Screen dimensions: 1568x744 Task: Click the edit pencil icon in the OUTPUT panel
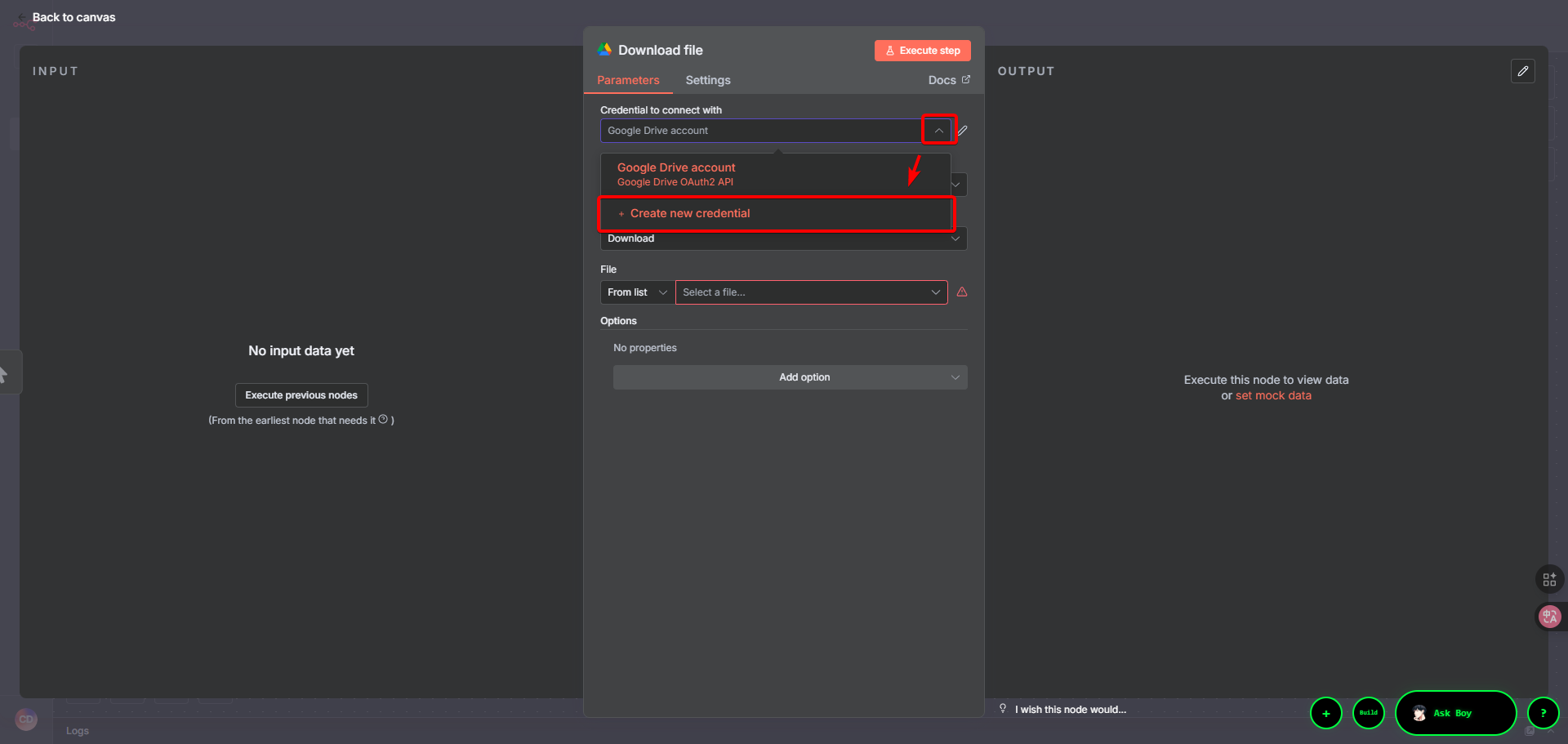coord(1522,72)
